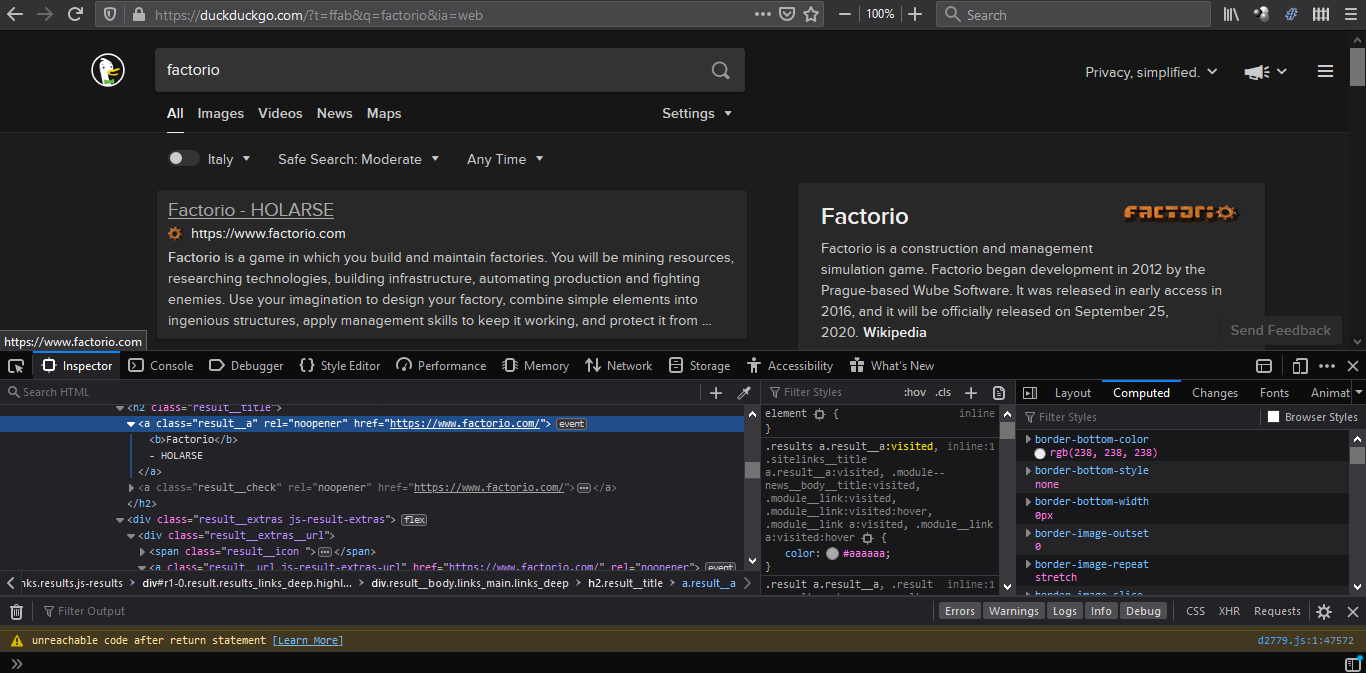This screenshot has height=673, width=1366.
Task: Open d2779.js:1:47572 source link
Action: 1305,640
